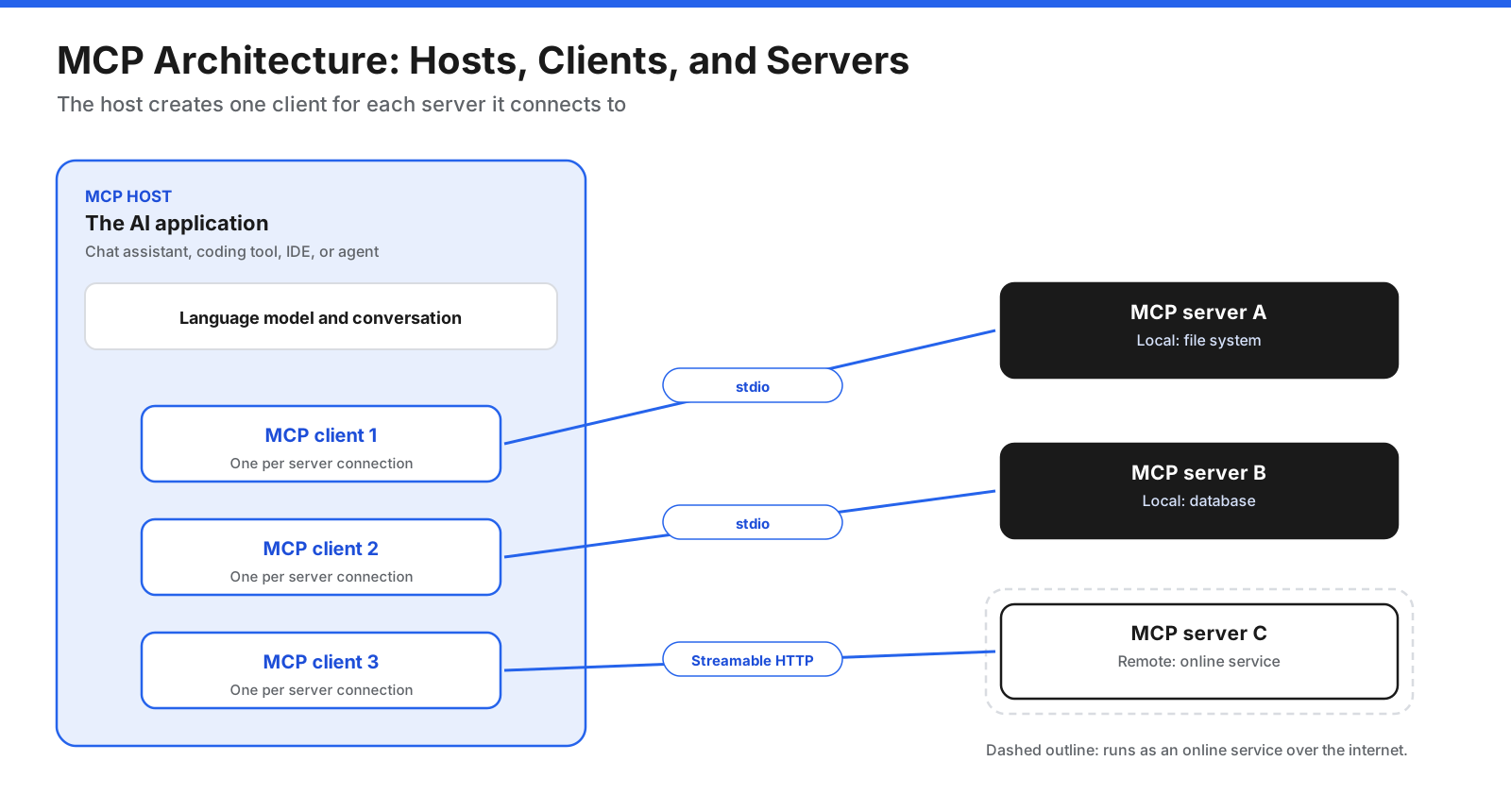1511x812 pixels.
Task: Click the 'MCP client 1' heading
Action: tap(321, 435)
